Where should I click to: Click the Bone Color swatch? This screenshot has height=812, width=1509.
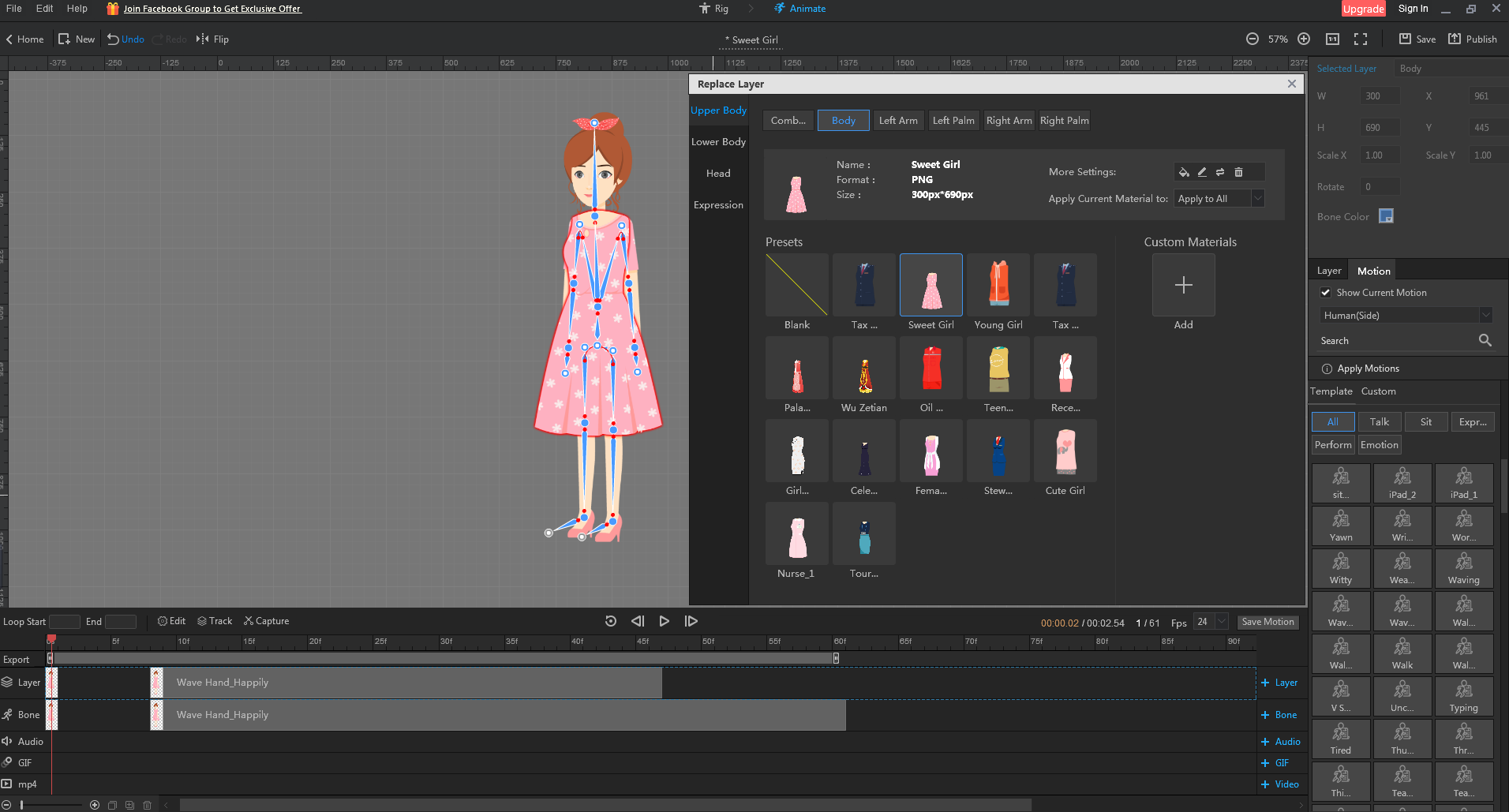1386,216
